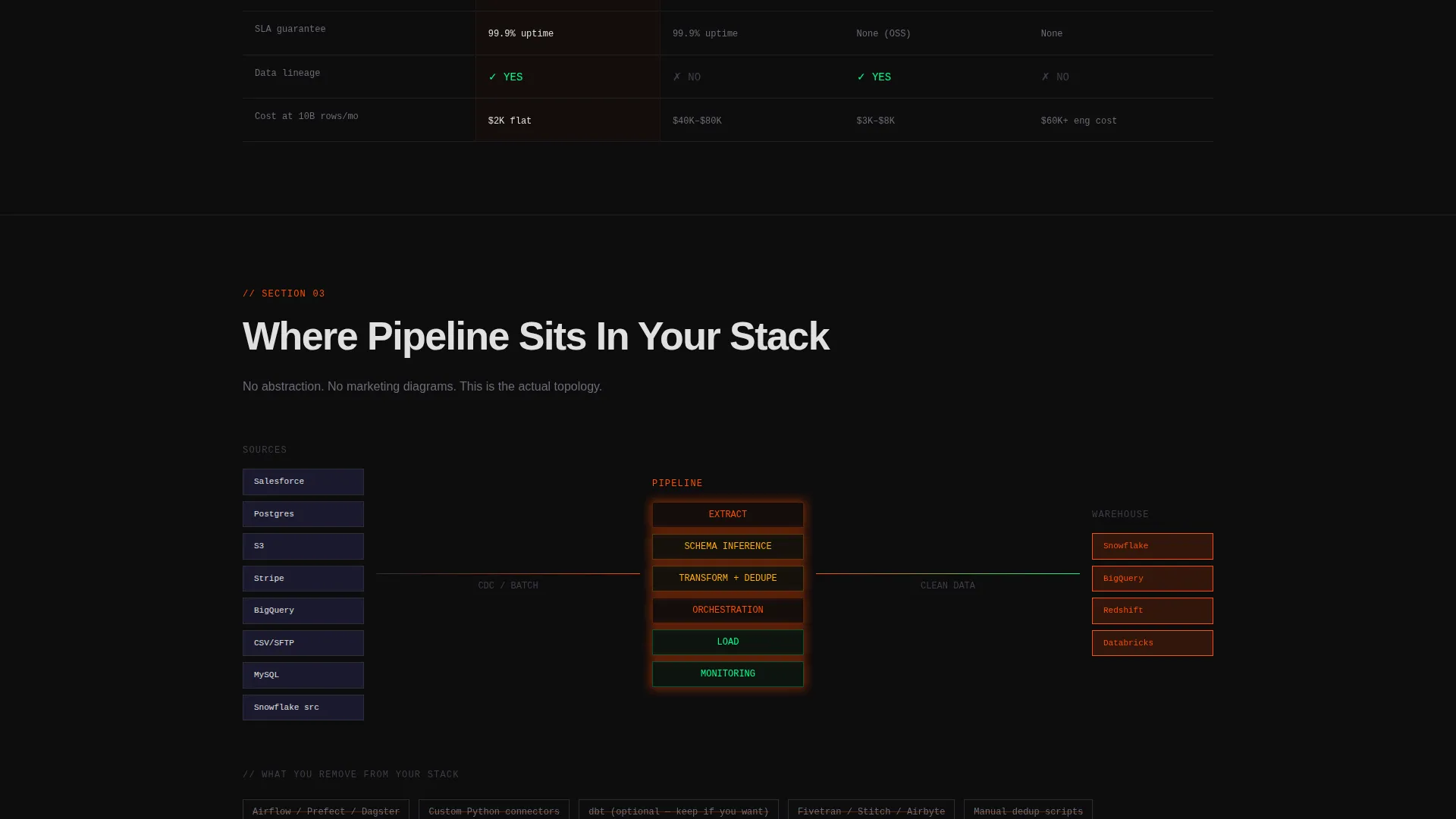1456x819 pixels.
Task: Click '// WHAT YOU REMOVE FROM YOUR STACK' label
Action: click(x=350, y=775)
